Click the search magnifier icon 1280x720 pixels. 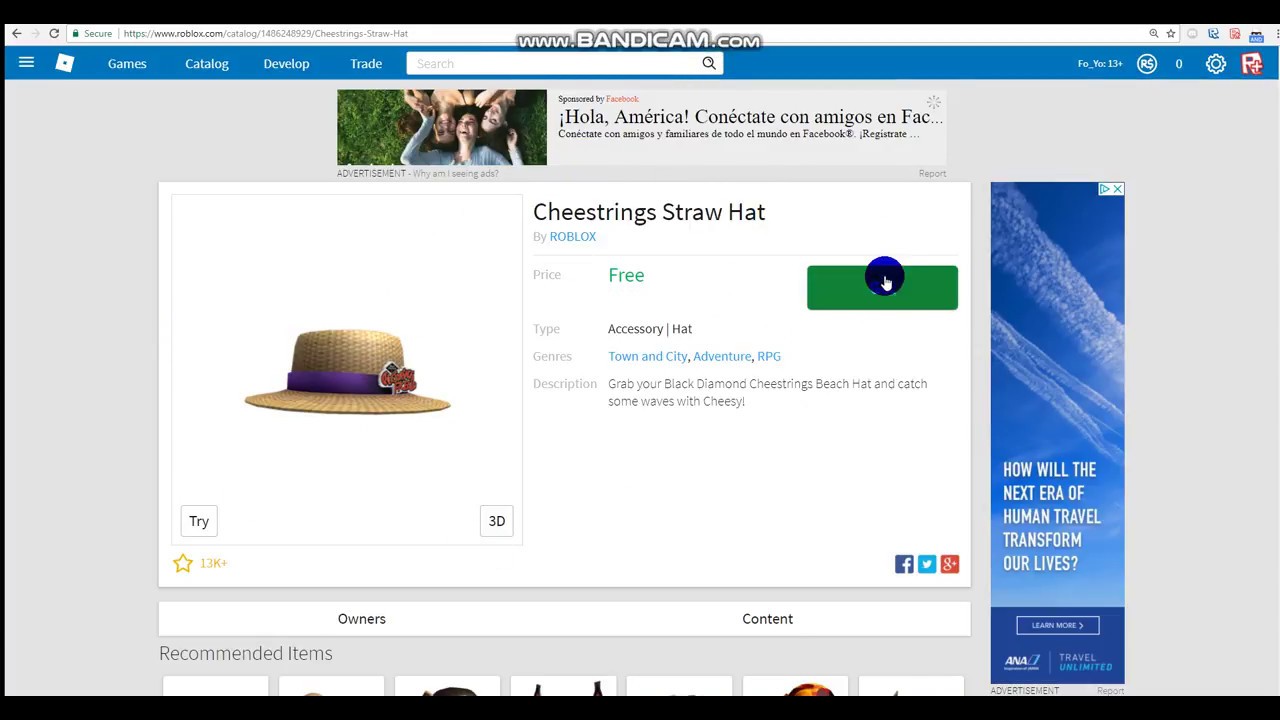pos(709,63)
